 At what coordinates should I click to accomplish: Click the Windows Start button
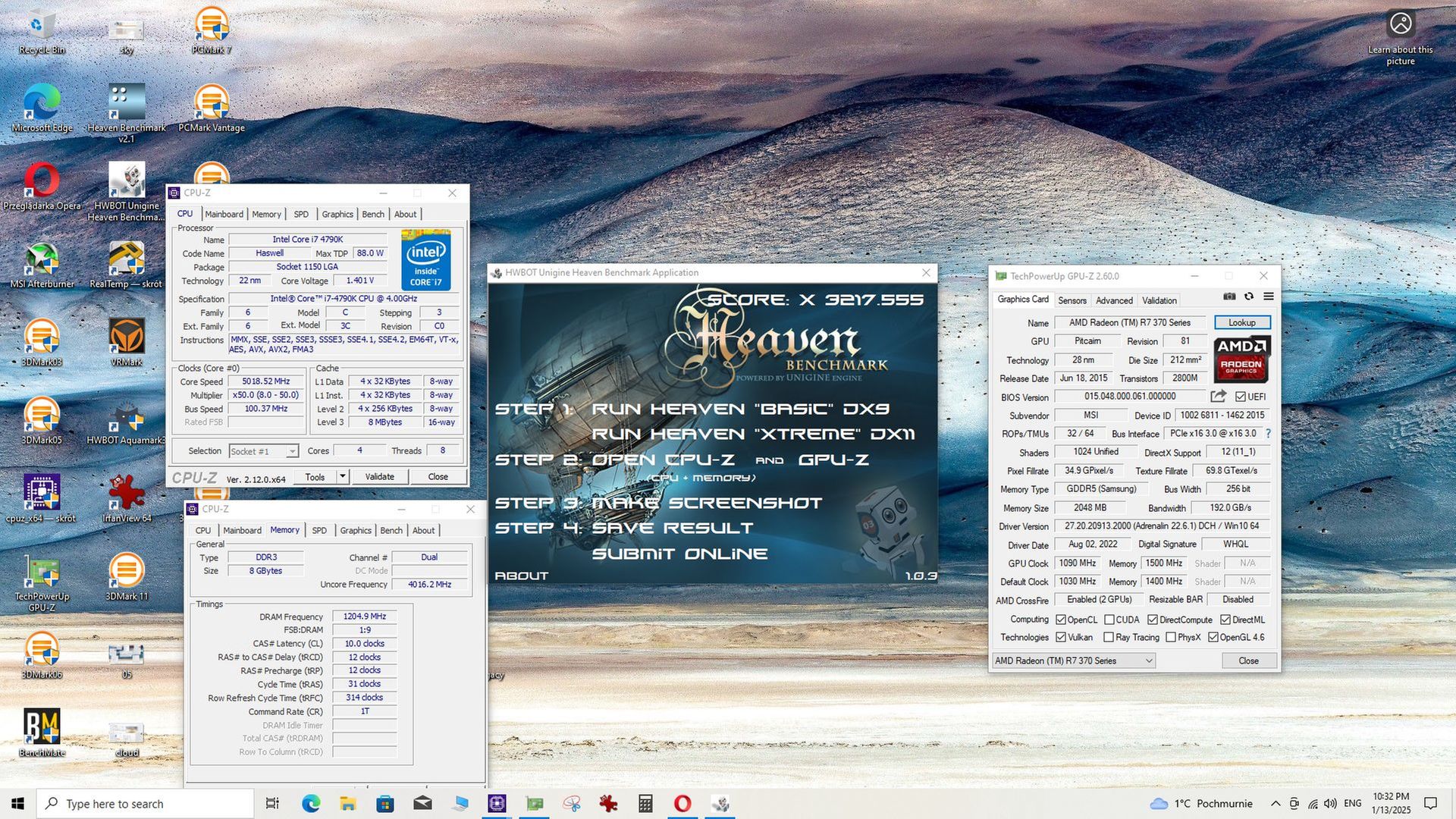(x=18, y=803)
